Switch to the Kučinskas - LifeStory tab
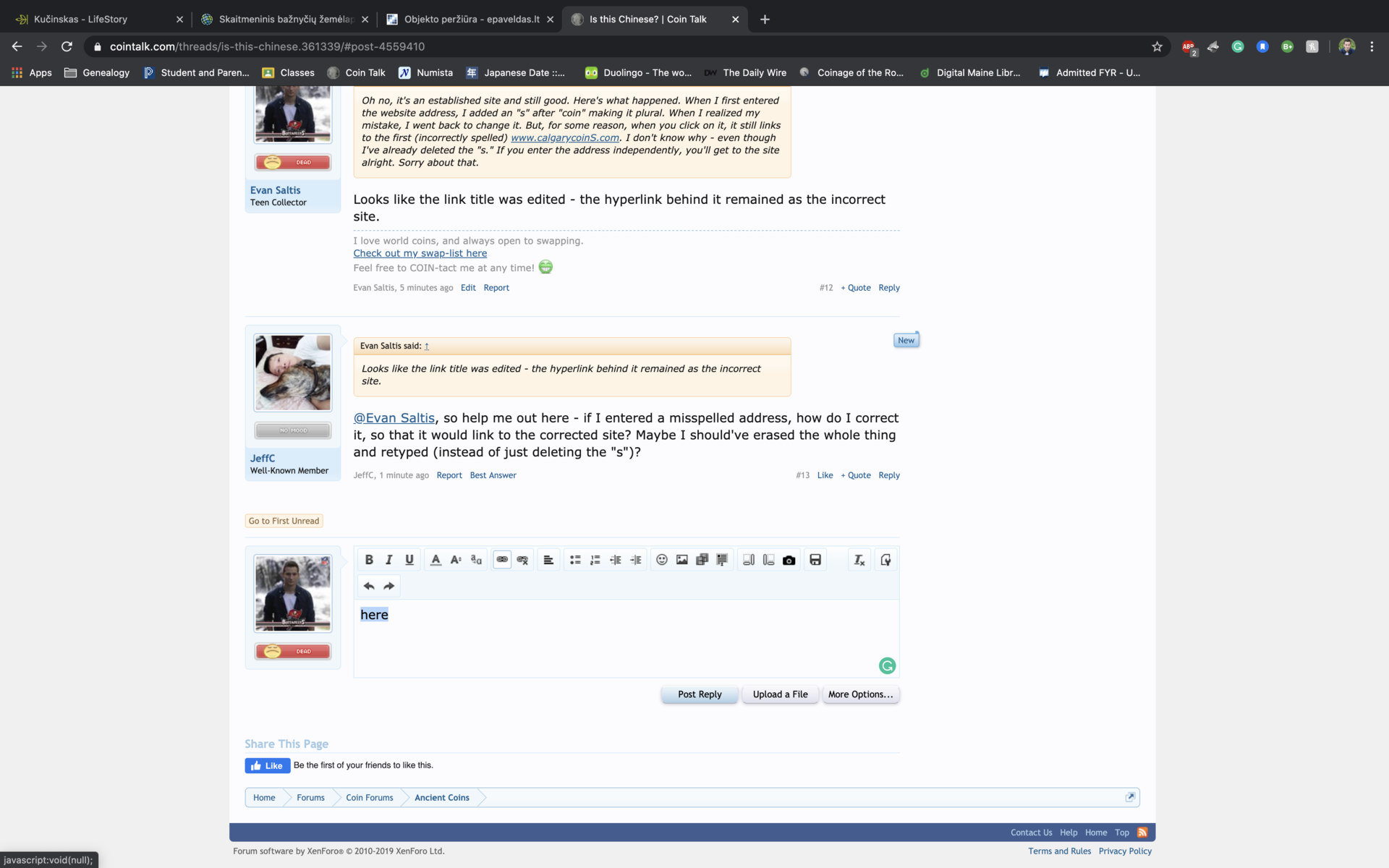The image size is (1389, 868). pos(81,20)
